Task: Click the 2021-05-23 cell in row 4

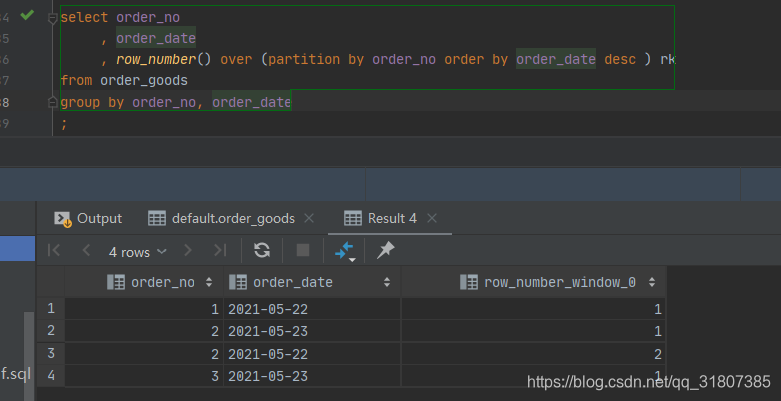Action: (x=312, y=376)
